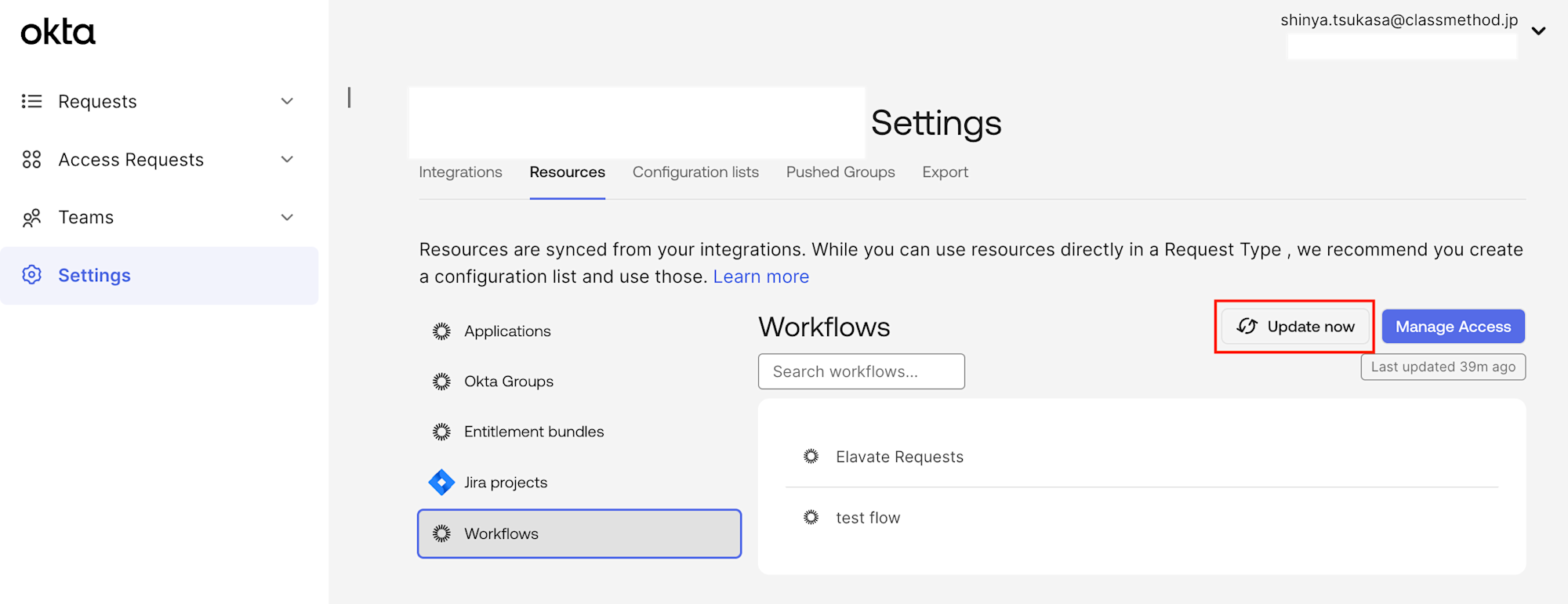
Task: Click the Elavate Requests workflow icon
Action: pyautogui.click(x=811, y=456)
